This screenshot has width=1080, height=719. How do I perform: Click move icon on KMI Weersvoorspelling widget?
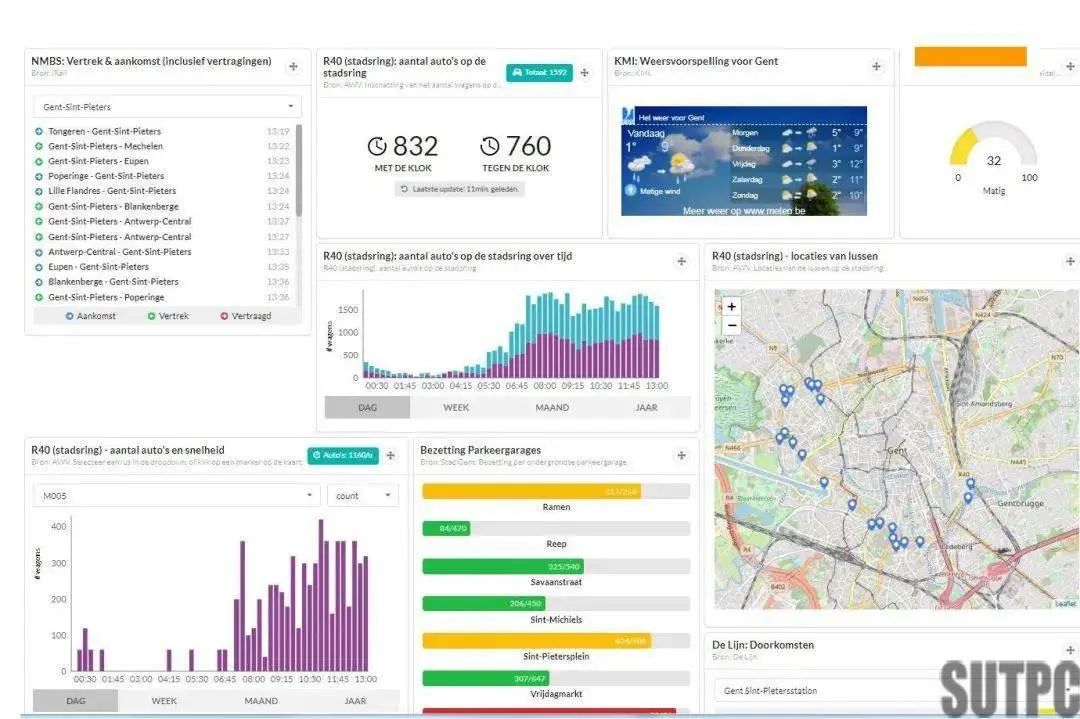[876, 66]
